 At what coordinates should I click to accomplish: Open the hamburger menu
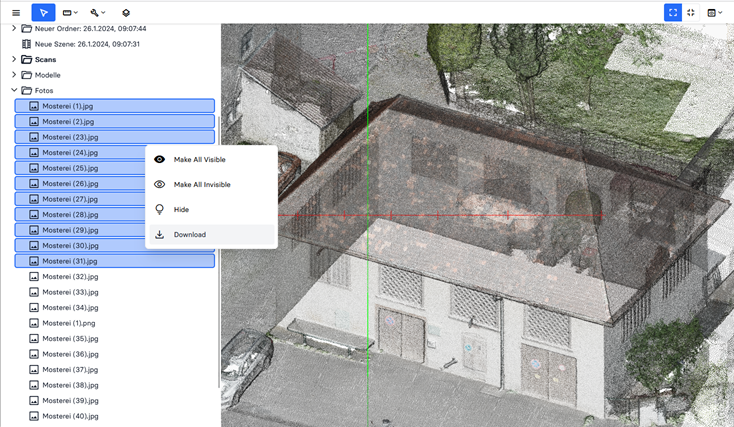pyautogui.click(x=15, y=12)
